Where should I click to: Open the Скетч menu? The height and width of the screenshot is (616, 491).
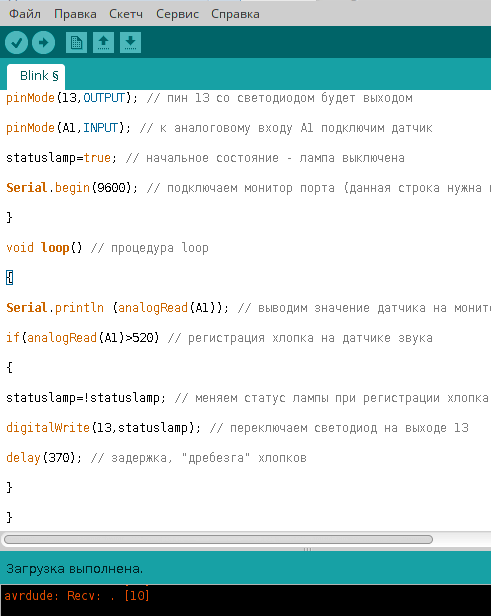pos(126,14)
